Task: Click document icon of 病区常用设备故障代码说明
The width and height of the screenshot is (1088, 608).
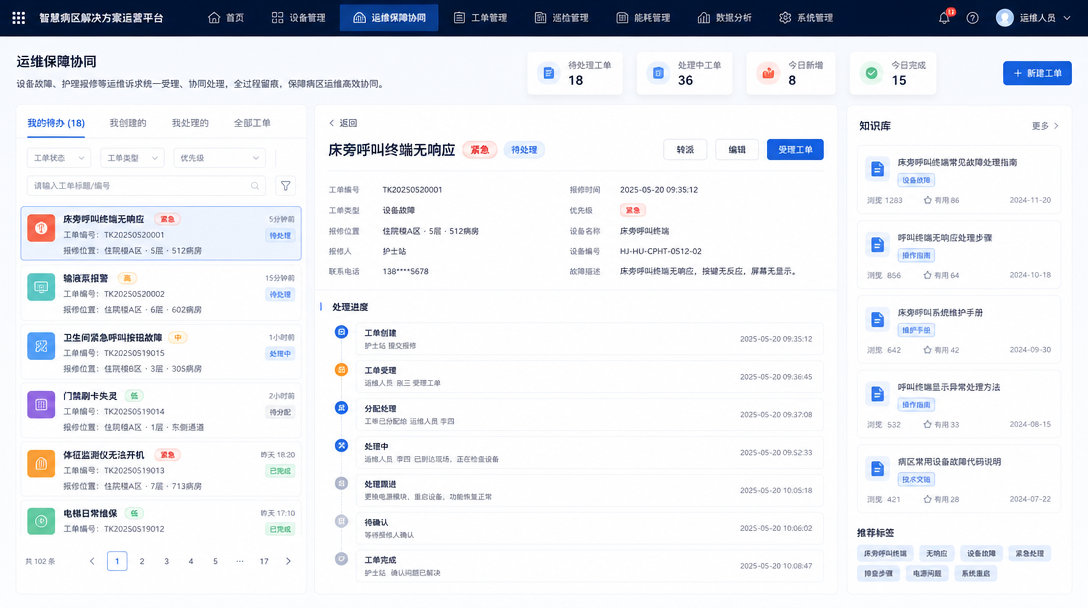Action: click(877, 468)
